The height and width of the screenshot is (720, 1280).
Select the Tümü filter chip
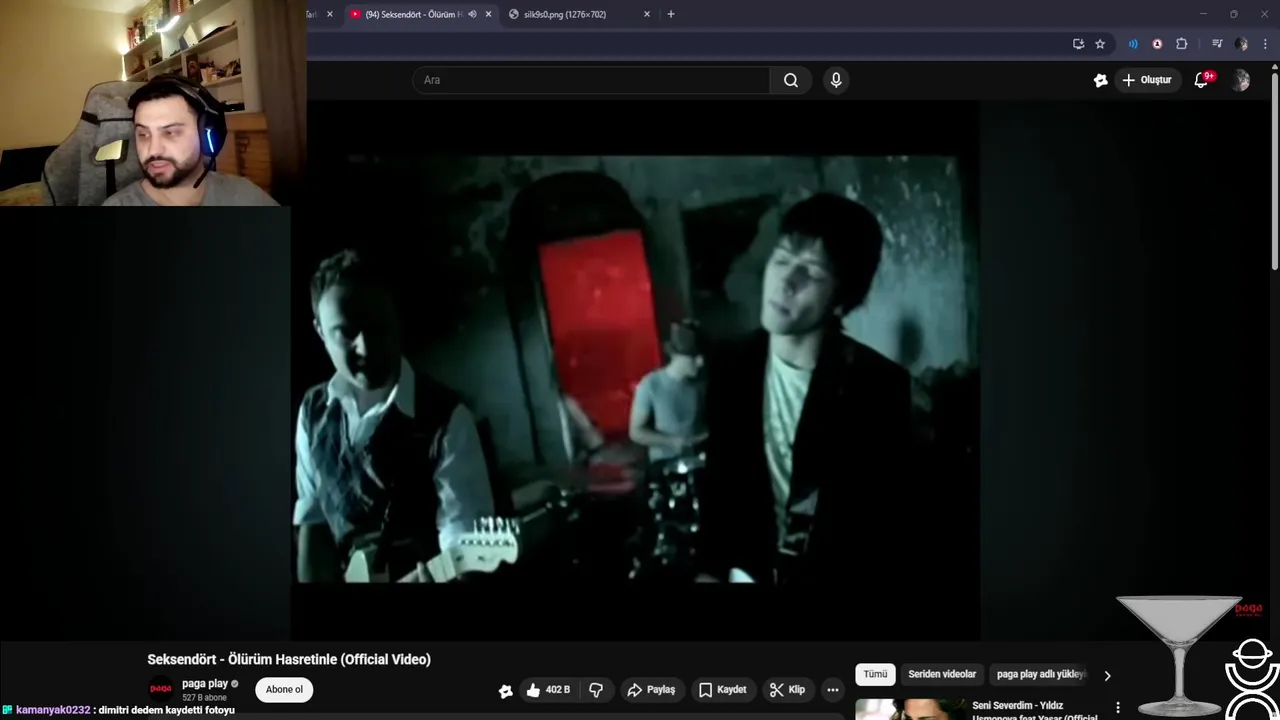875,674
